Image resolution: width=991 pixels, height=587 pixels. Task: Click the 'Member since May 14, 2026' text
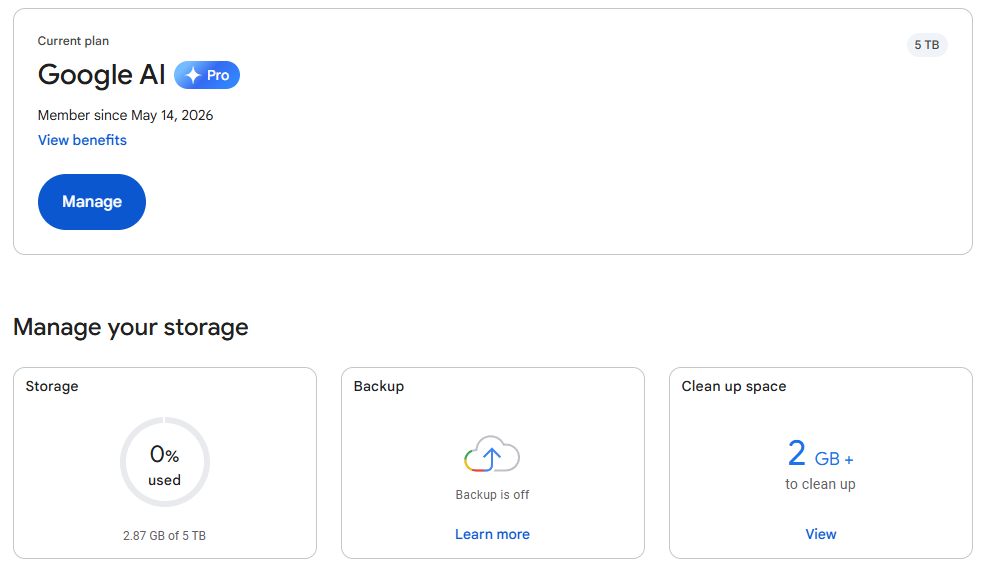(125, 116)
